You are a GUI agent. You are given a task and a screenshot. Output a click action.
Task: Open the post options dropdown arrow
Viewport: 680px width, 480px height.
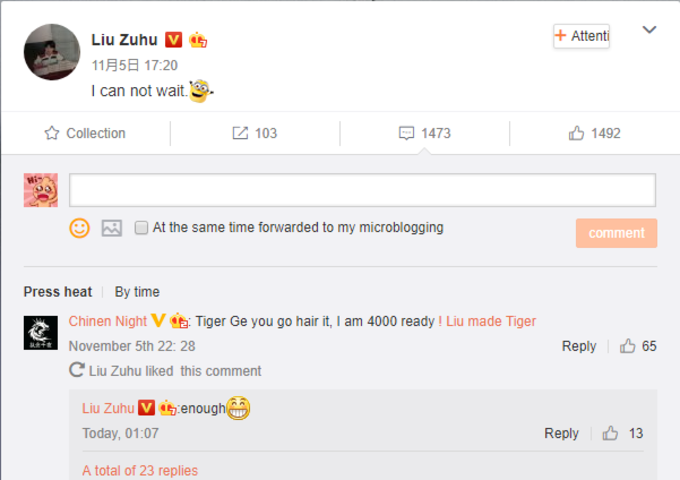[649, 30]
